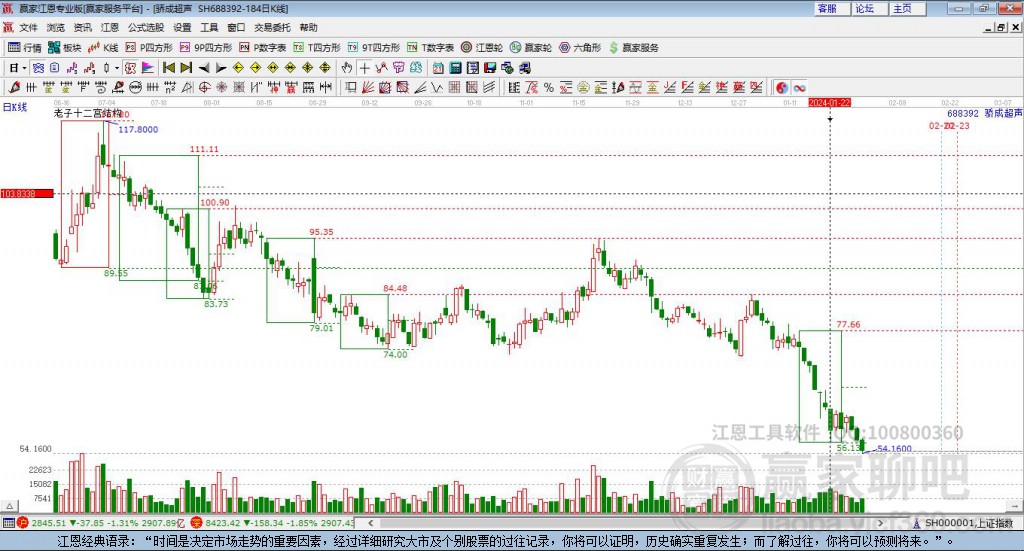The height and width of the screenshot is (551, 1024).
Task: Click the red 103.8338 price label
Action: coord(27,194)
